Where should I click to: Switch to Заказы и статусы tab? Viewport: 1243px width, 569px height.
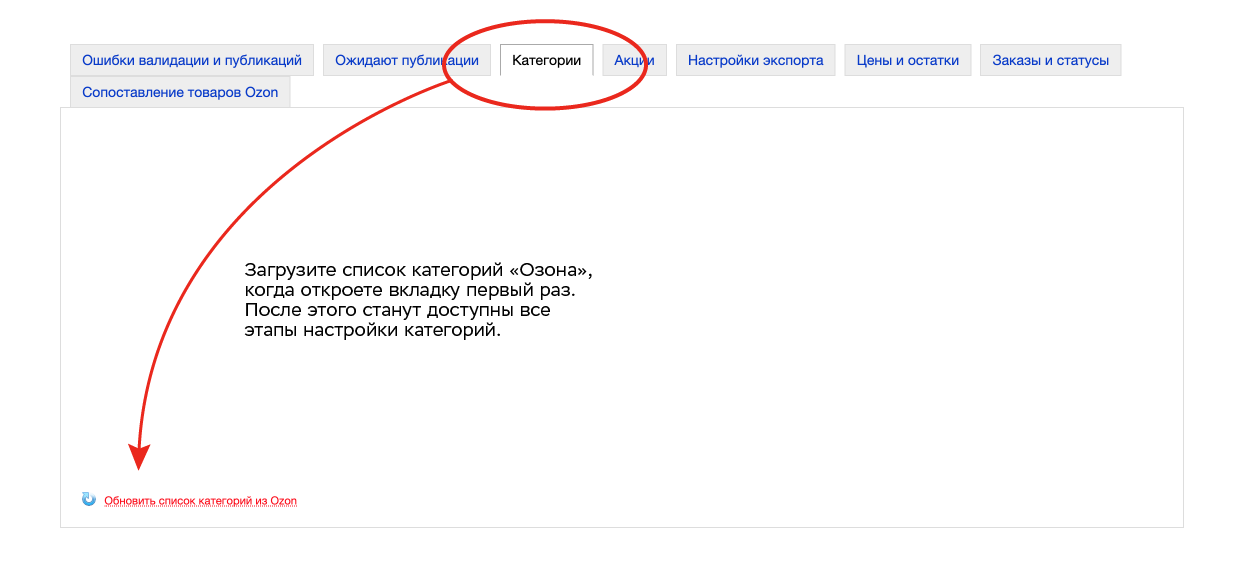1050,60
